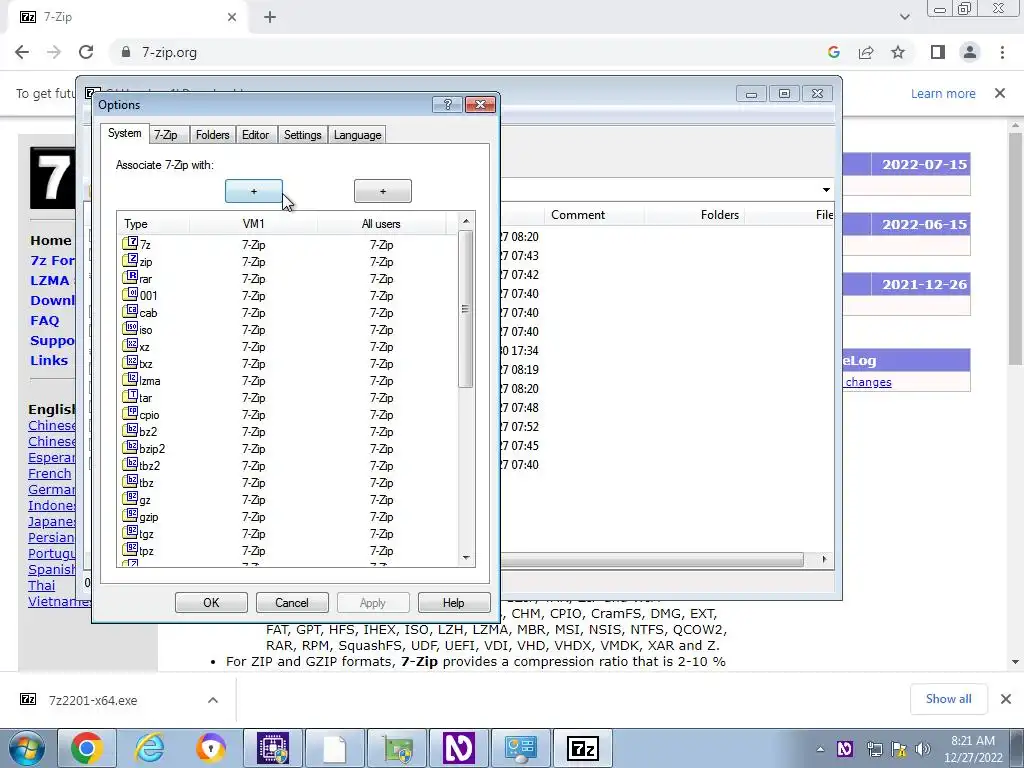Image resolution: width=1024 pixels, height=768 pixels.
Task: Expand the 7z2201-x64.exe download options chevron
Action: [213, 700]
